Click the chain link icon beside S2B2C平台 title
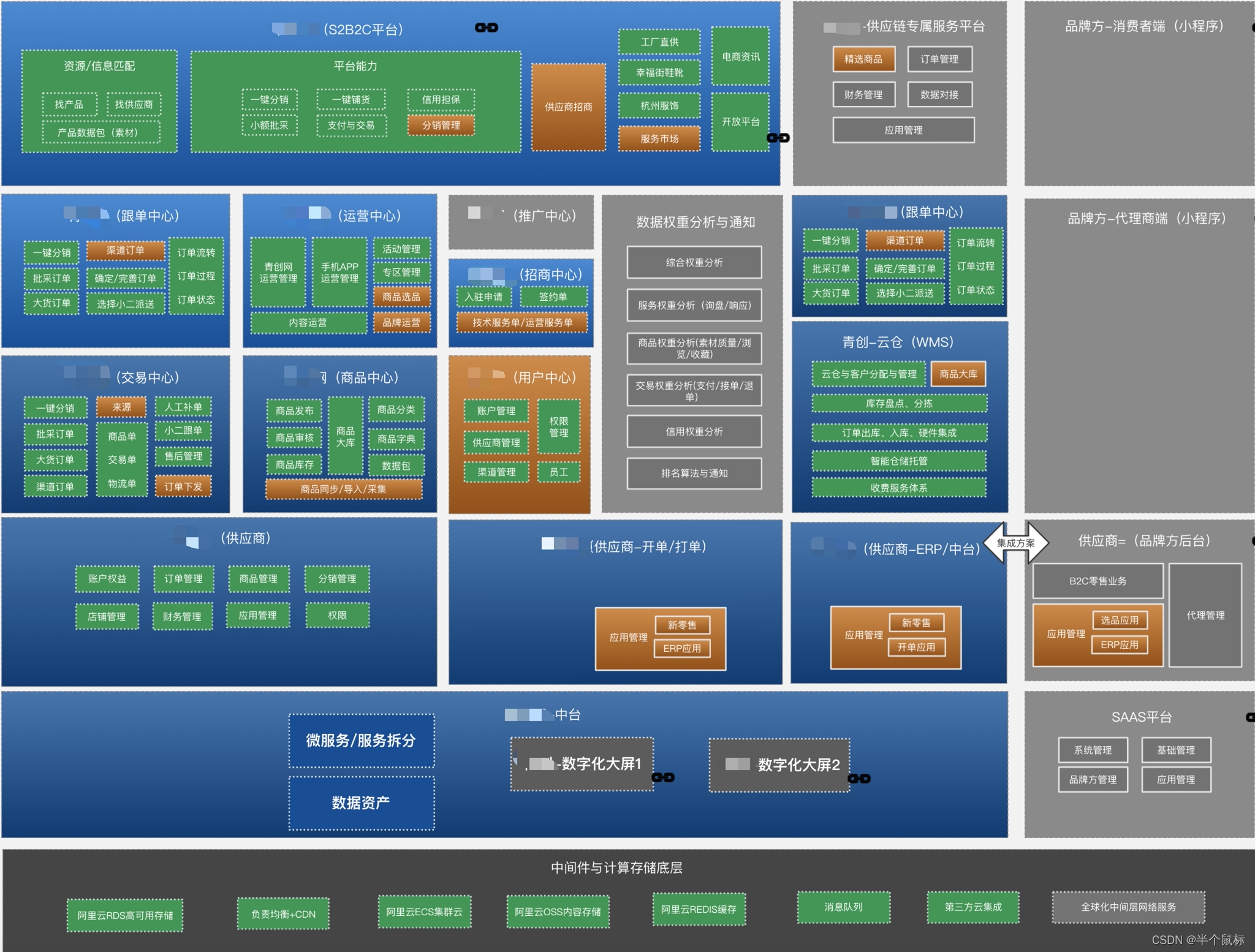Screen dimensions: 1255x952 pos(487,28)
